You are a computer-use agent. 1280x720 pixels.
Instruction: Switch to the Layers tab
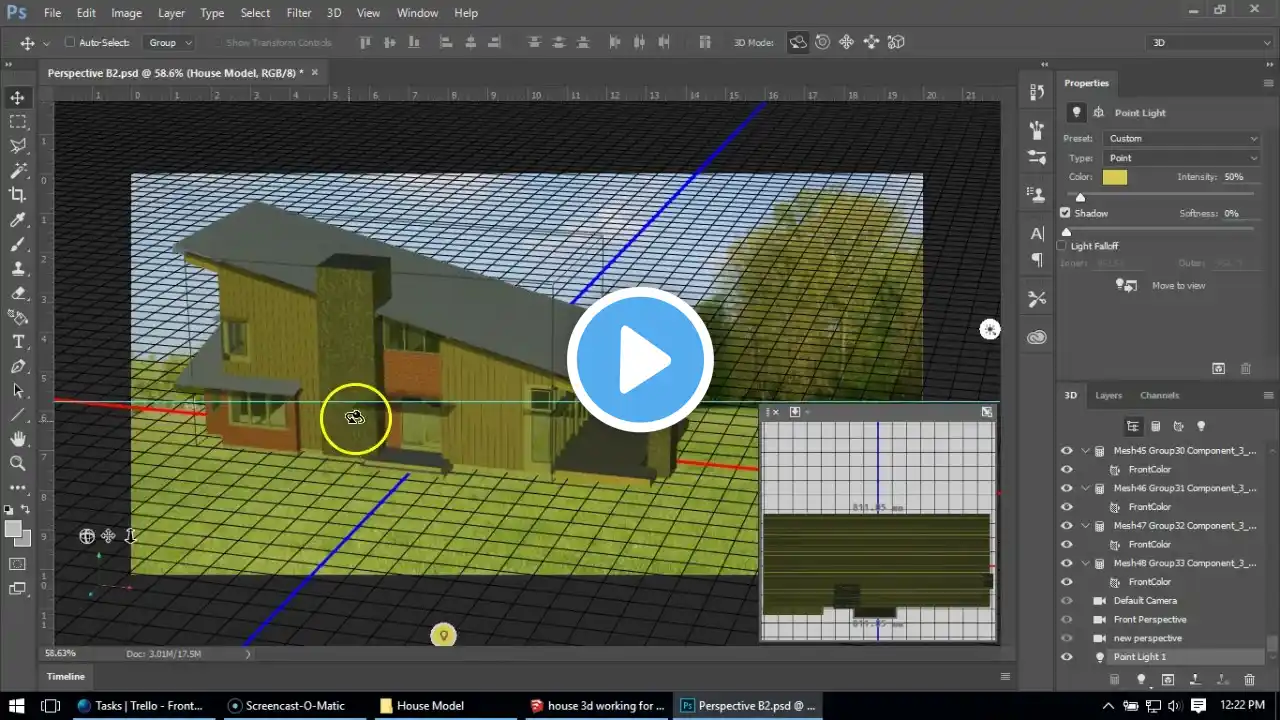[1108, 395]
